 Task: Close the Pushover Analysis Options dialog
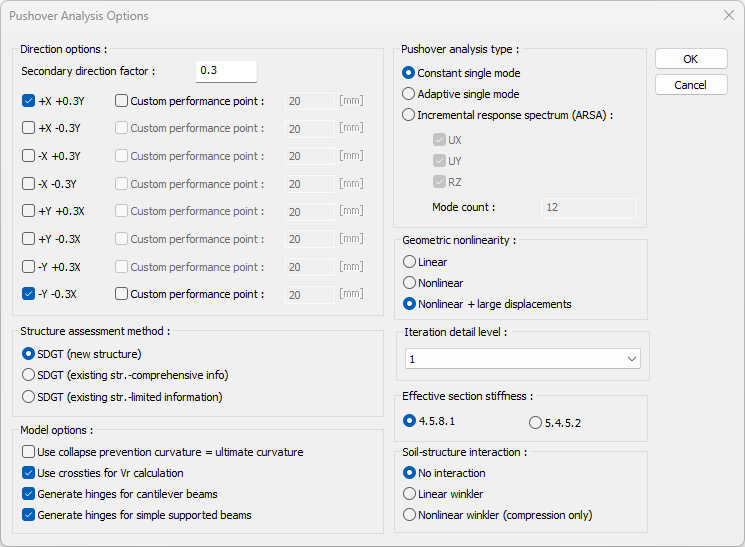[728, 16]
